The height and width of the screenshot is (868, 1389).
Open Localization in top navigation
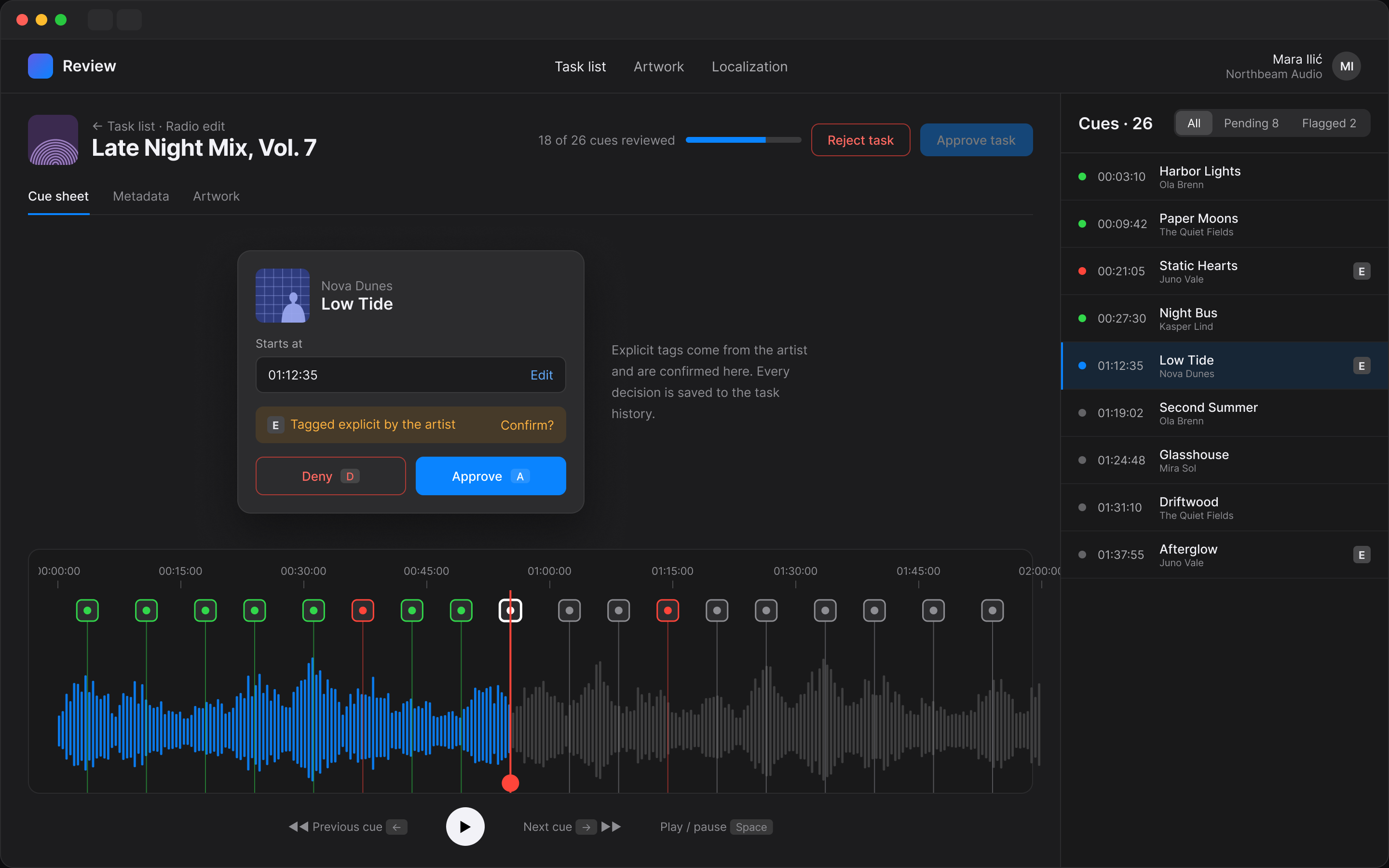tap(749, 67)
